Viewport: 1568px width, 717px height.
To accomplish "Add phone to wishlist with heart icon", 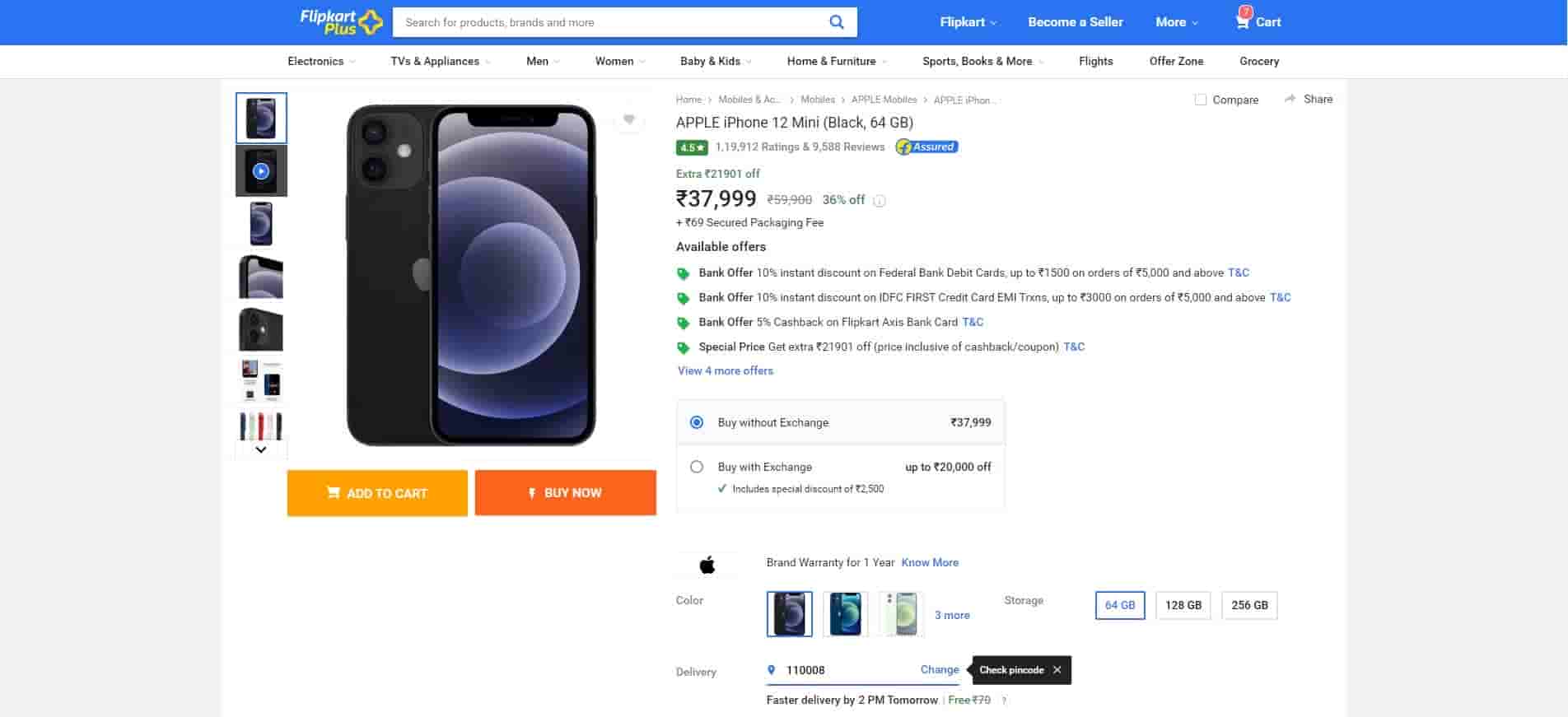I will 628,120.
